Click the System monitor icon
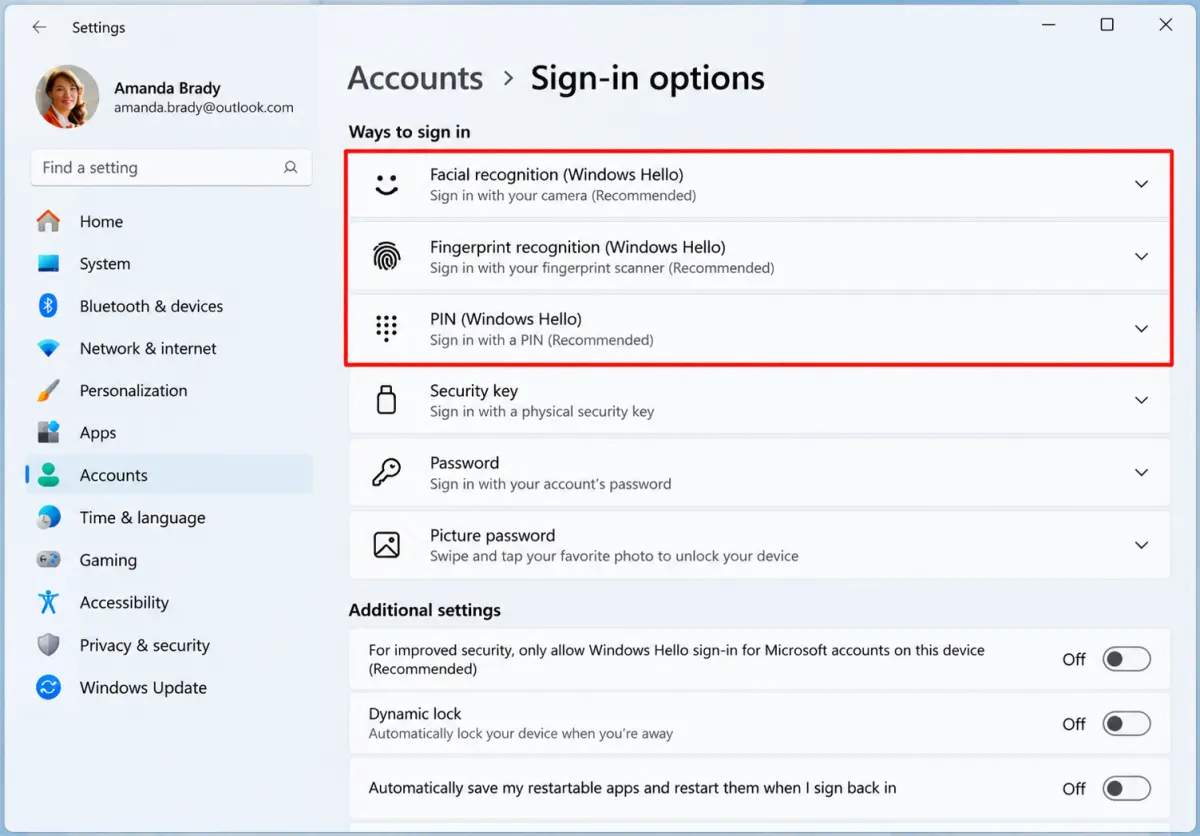This screenshot has height=836, width=1200. 48,264
